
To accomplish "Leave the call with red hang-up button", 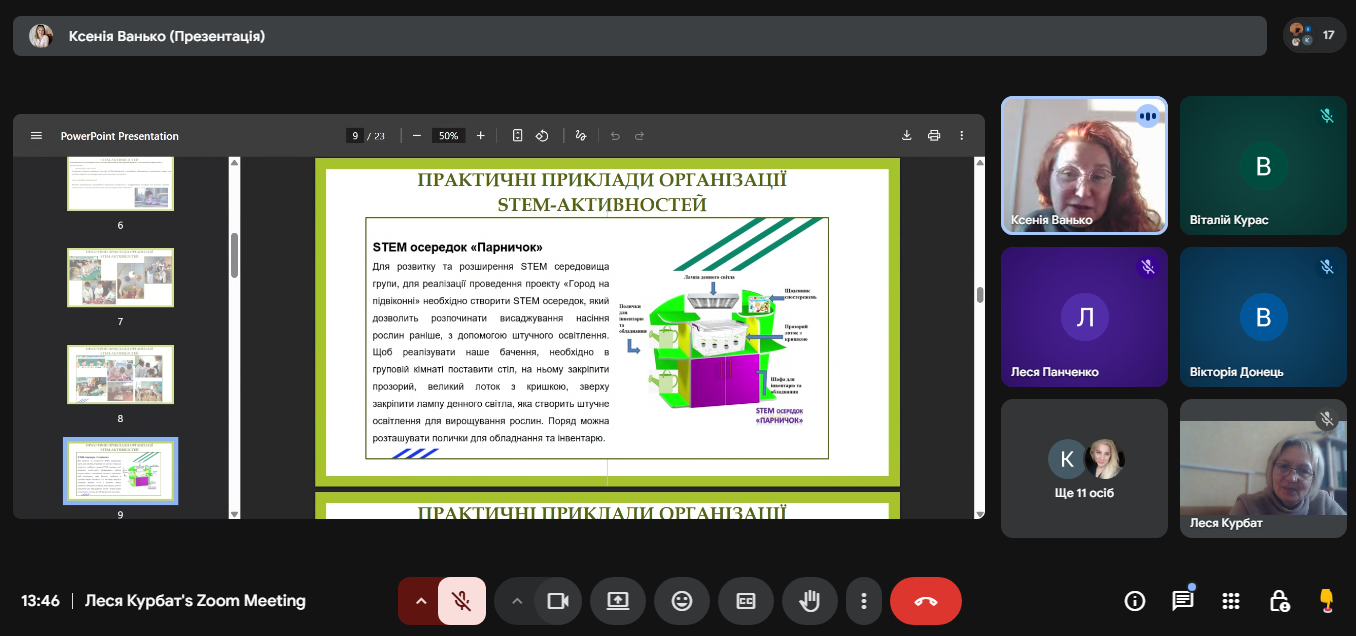I will point(925,601).
